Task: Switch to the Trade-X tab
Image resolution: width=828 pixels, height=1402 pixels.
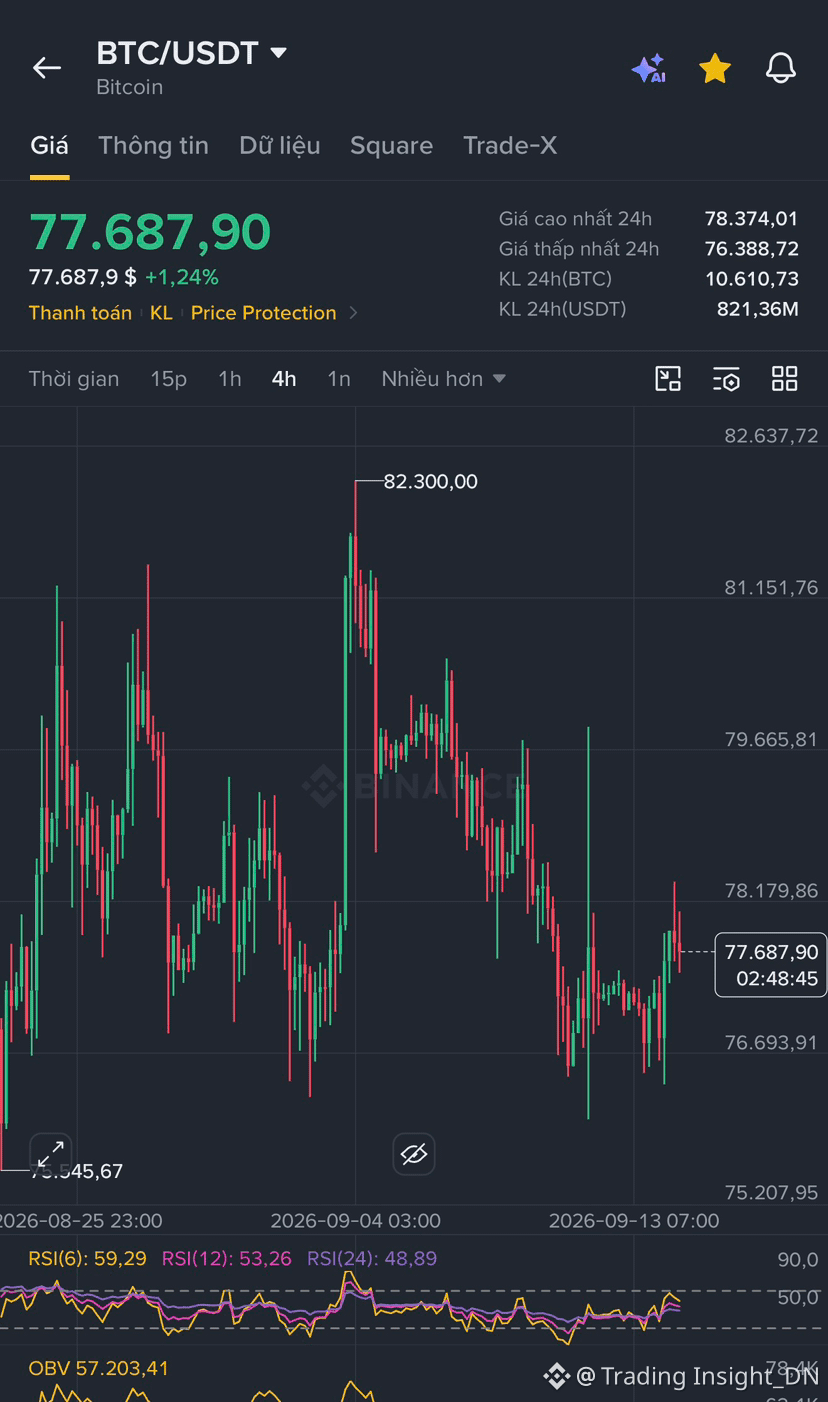Action: point(510,145)
